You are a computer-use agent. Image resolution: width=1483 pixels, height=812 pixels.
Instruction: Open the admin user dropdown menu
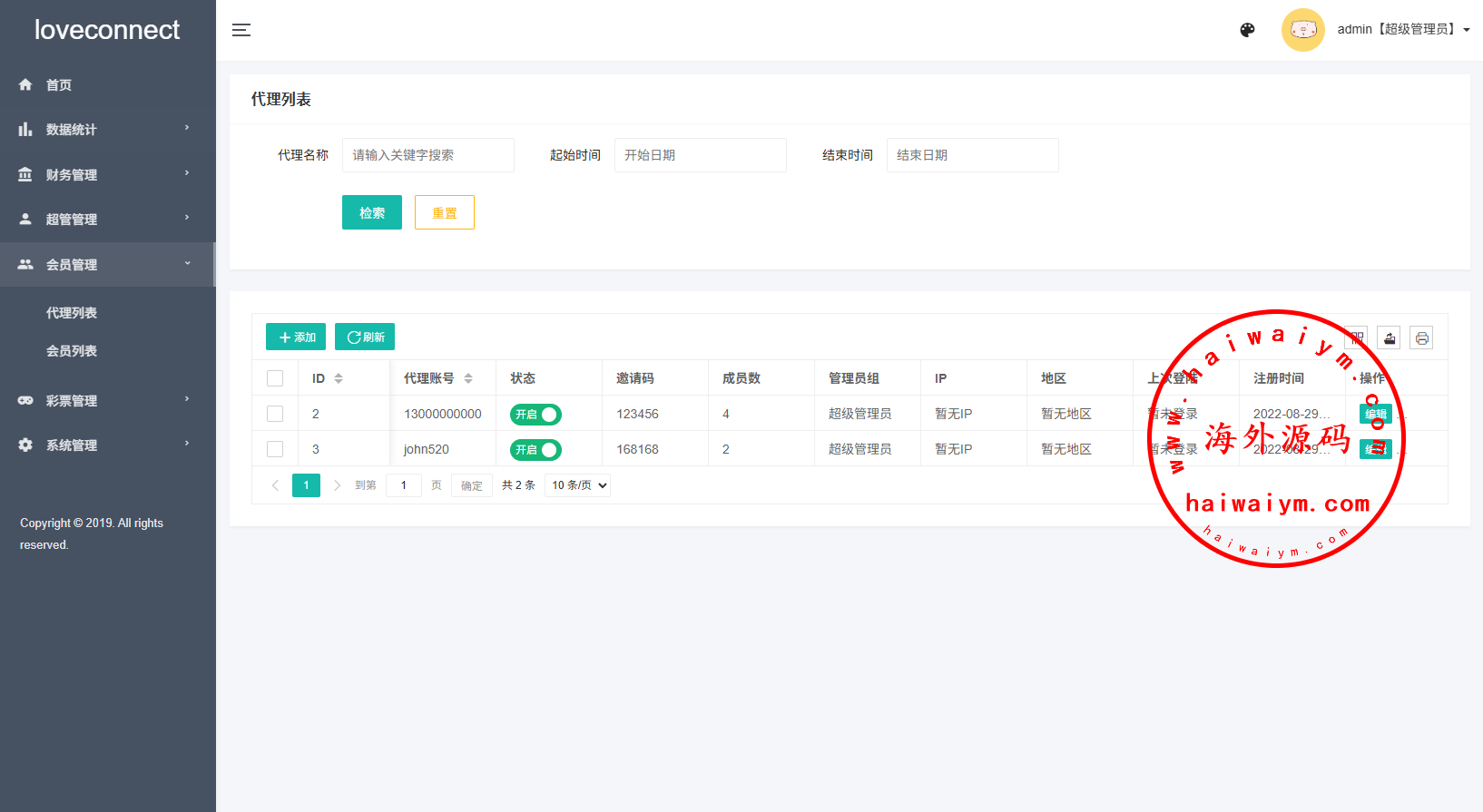pyautogui.click(x=1402, y=30)
